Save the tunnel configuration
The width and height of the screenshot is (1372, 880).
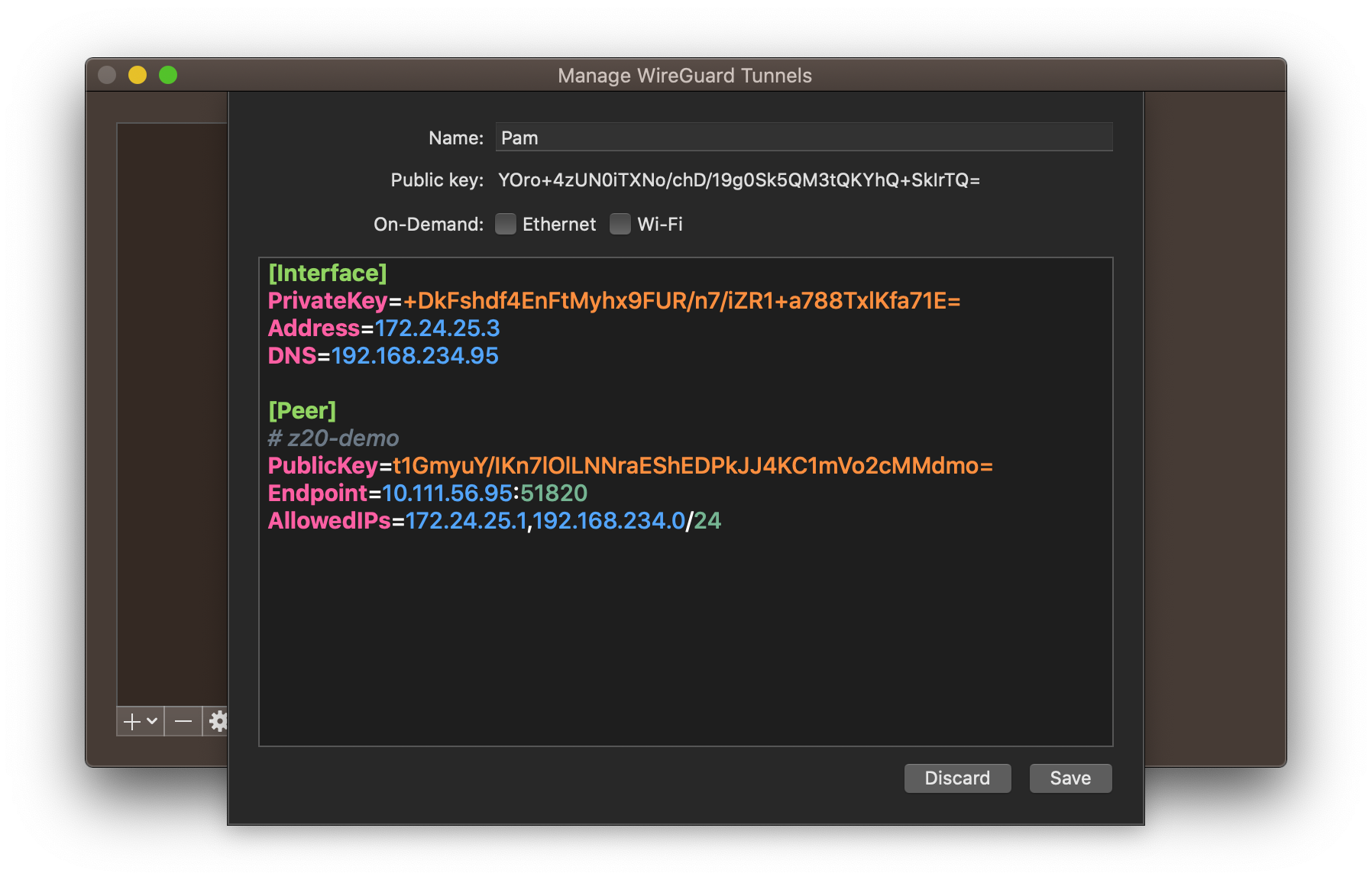coord(1070,778)
